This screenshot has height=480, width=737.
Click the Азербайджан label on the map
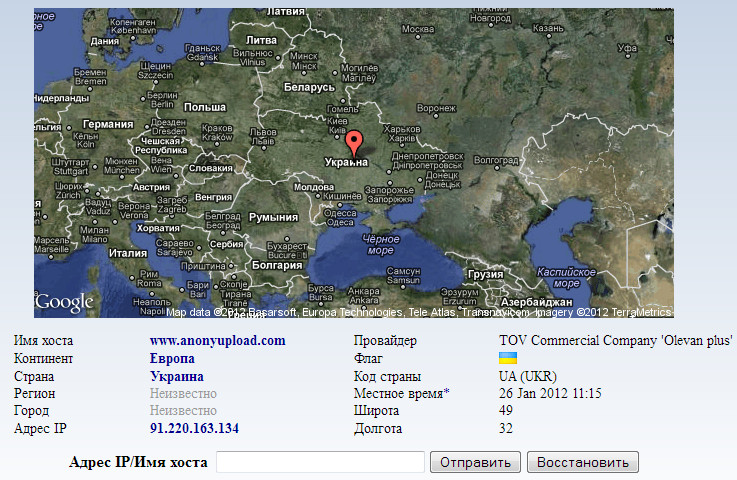[x=537, y=302]
